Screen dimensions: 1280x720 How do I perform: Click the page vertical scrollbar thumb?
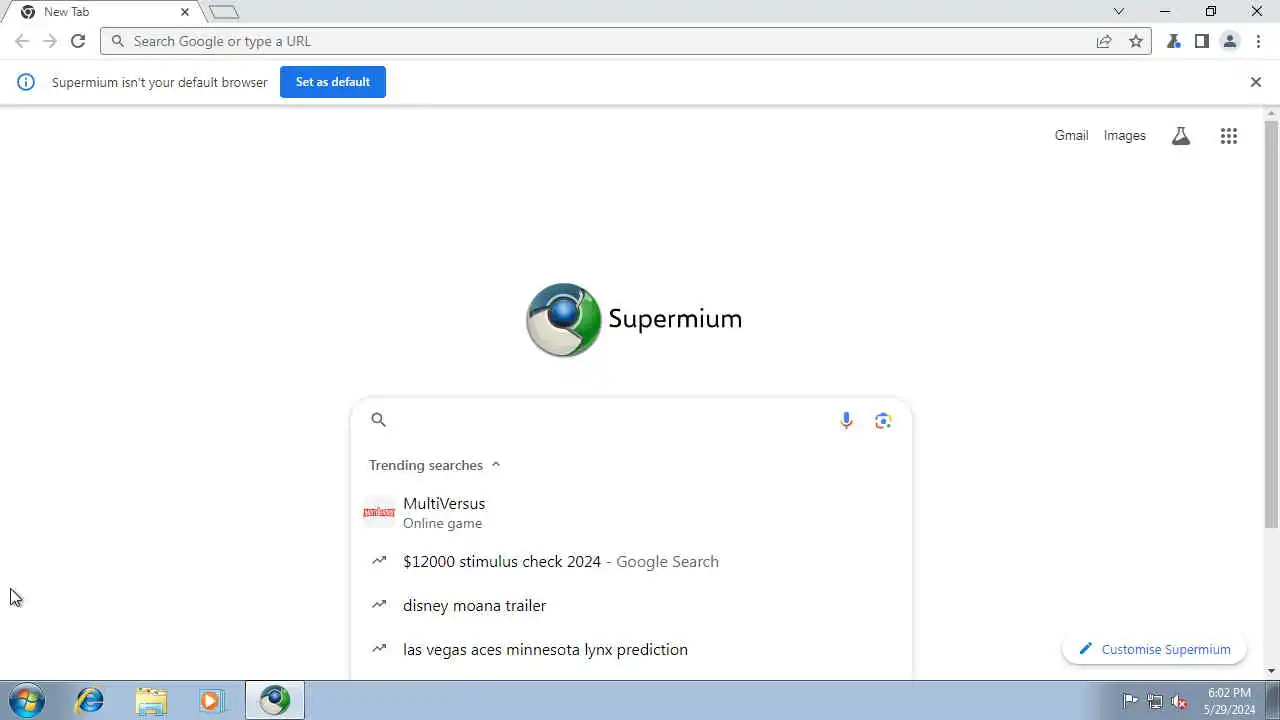tap(1272, 325)
